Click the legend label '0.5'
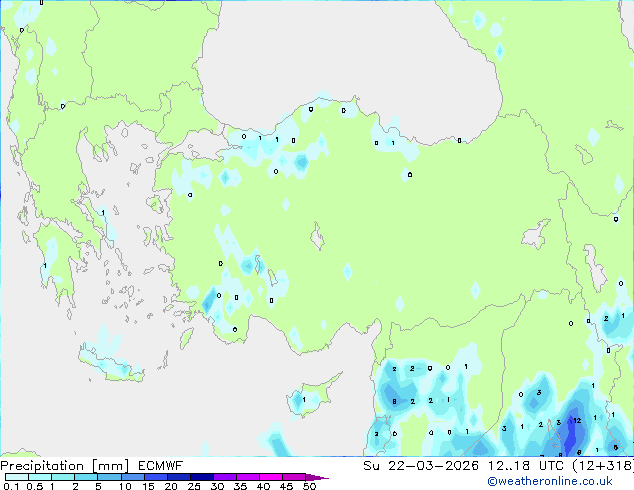Screen dimensions: 634x490 click(35, 486)
